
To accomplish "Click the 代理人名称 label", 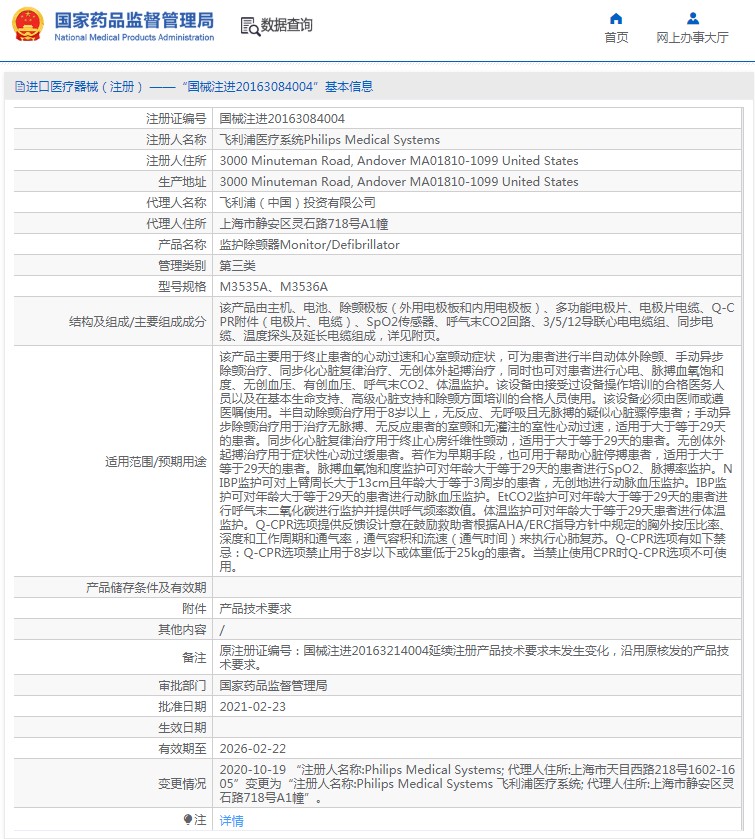I will click(x=176, y=203).
